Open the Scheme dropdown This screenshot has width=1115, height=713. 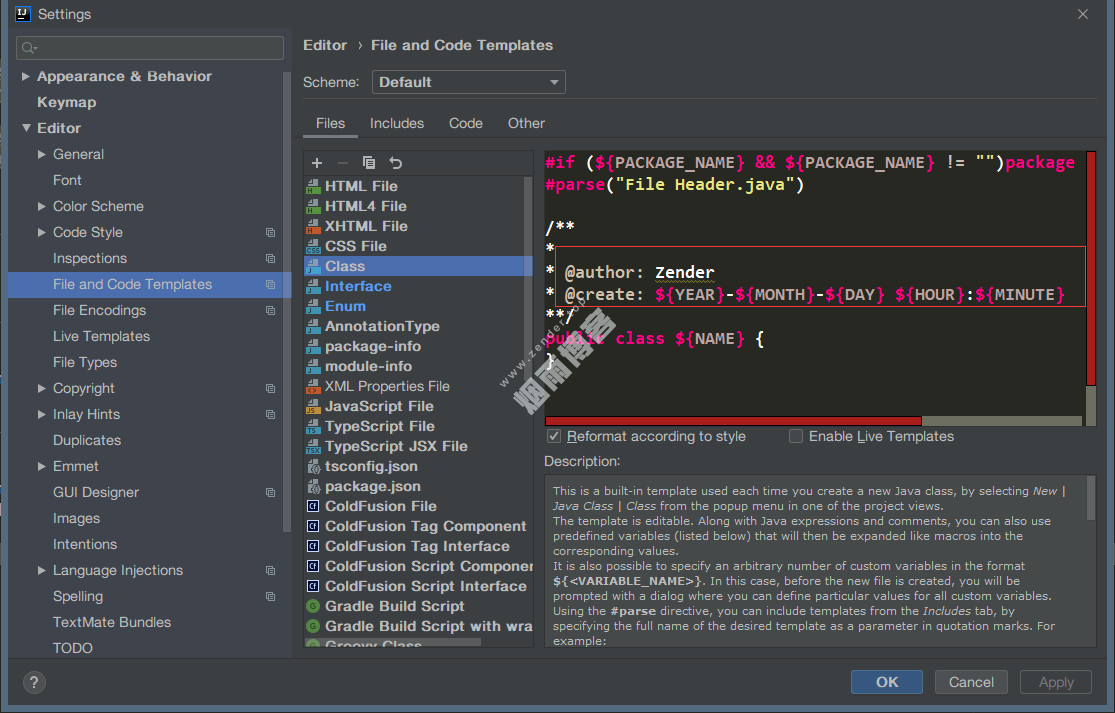[468, 82]
